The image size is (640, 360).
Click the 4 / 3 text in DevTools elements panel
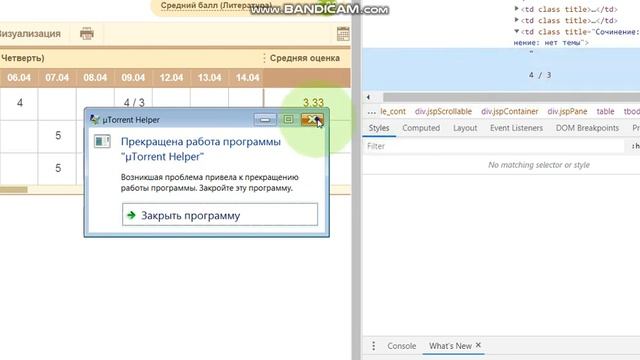pyautogui.click(x=540, y=75)
